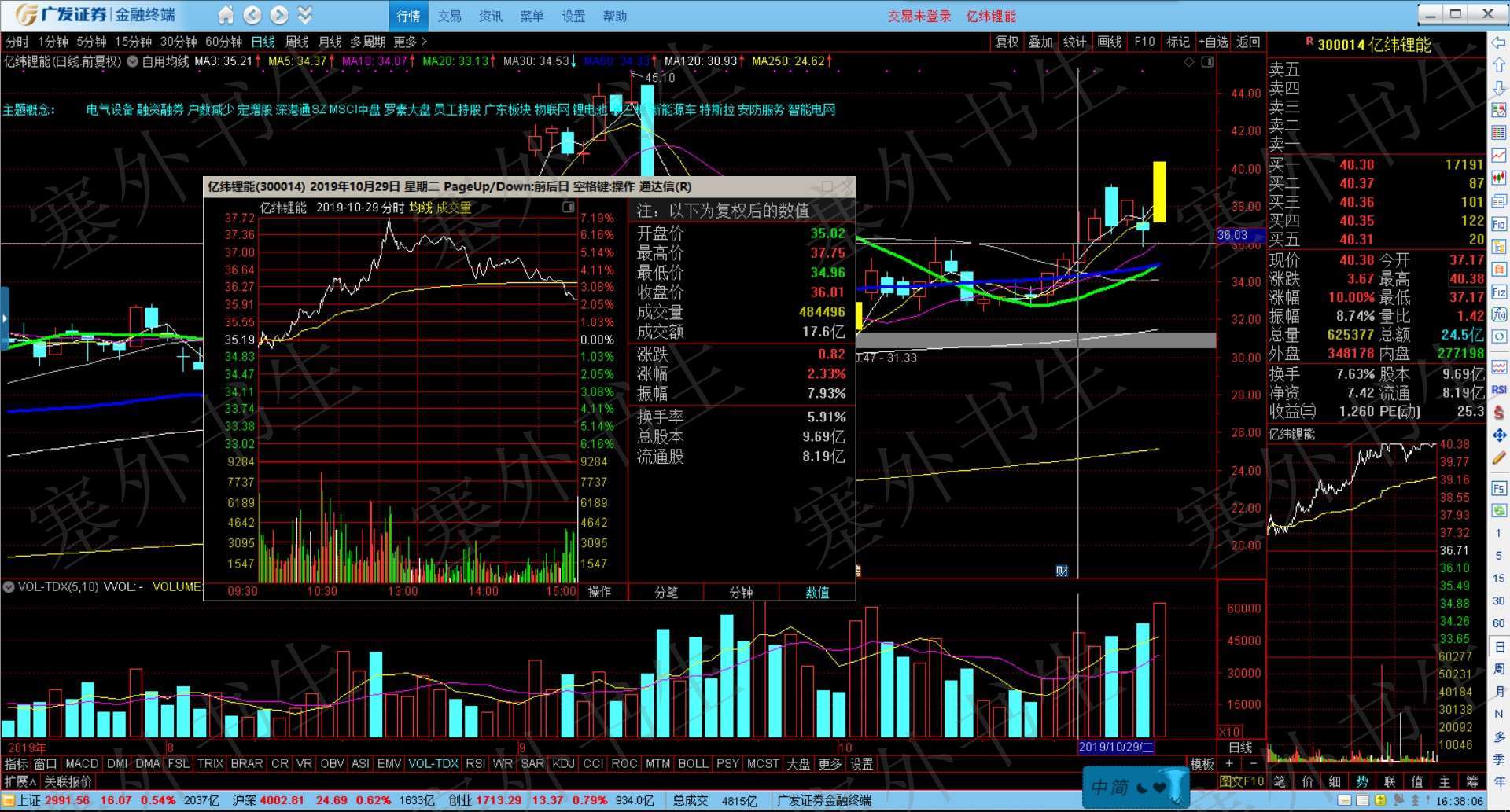Open the 资讯 menu
This screenshot has height=812, width=1510.
tap(490, 16)
